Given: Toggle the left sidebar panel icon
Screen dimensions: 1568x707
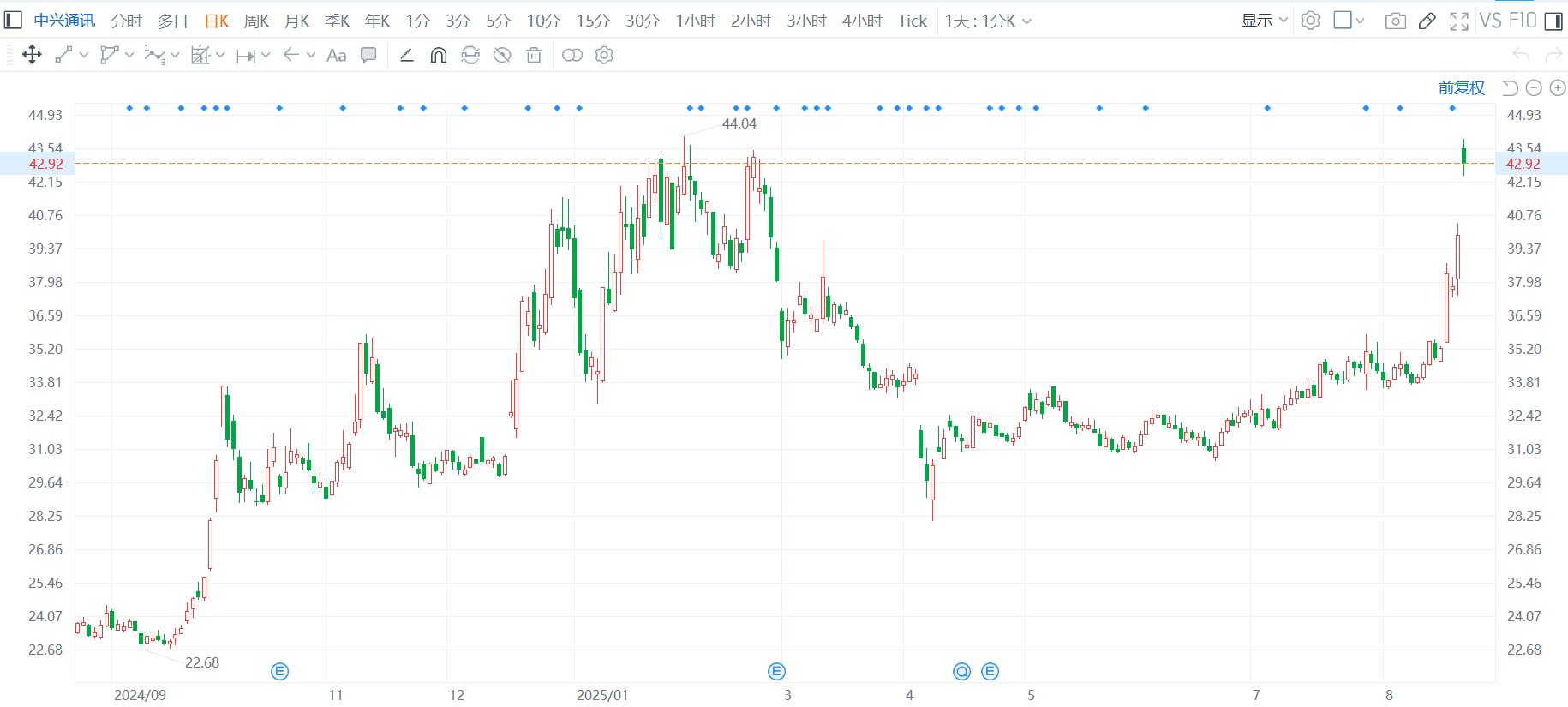Looking at the screenshot, I should coord(13,21).
